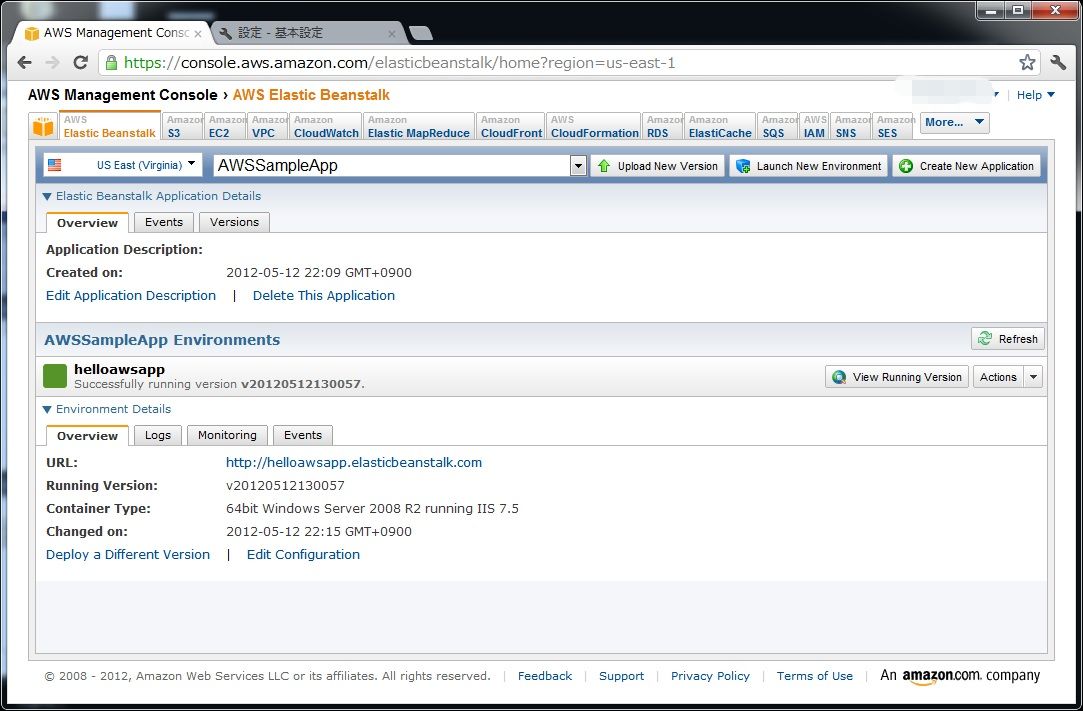1083x711 pixels.
Task: Click Edit Application Description link
Action: click(x=131, y=296)
